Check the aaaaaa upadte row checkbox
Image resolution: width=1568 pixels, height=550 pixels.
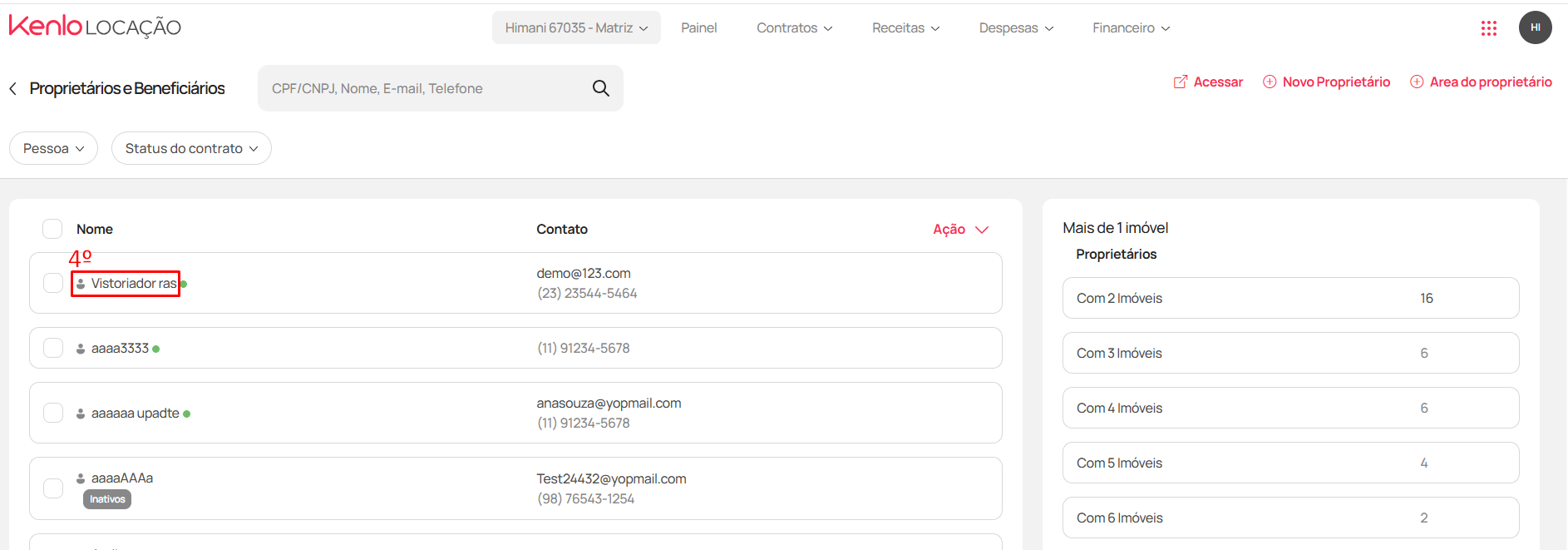point(53,413)
